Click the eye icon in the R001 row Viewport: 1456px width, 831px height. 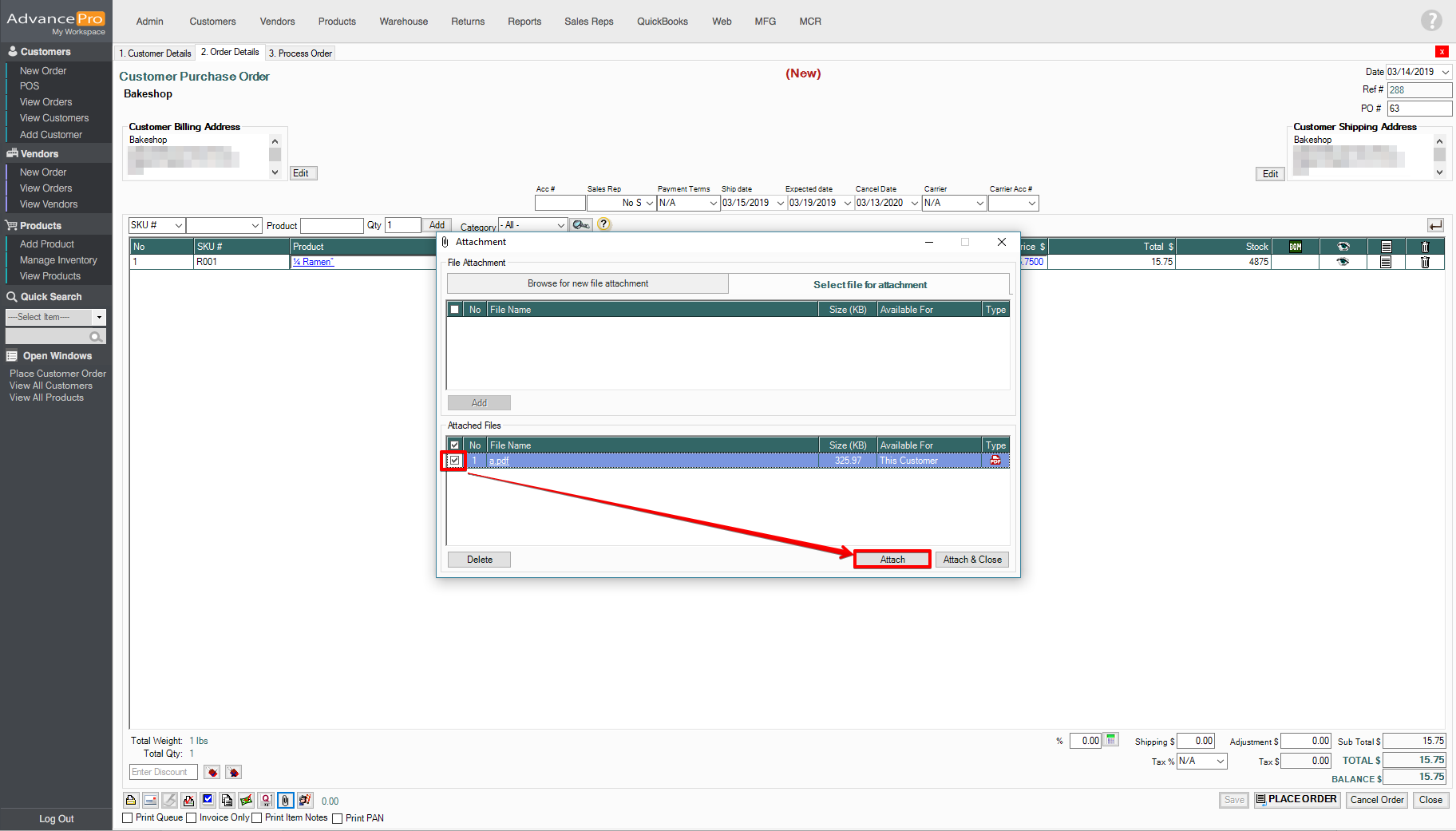click(1343, 262)
